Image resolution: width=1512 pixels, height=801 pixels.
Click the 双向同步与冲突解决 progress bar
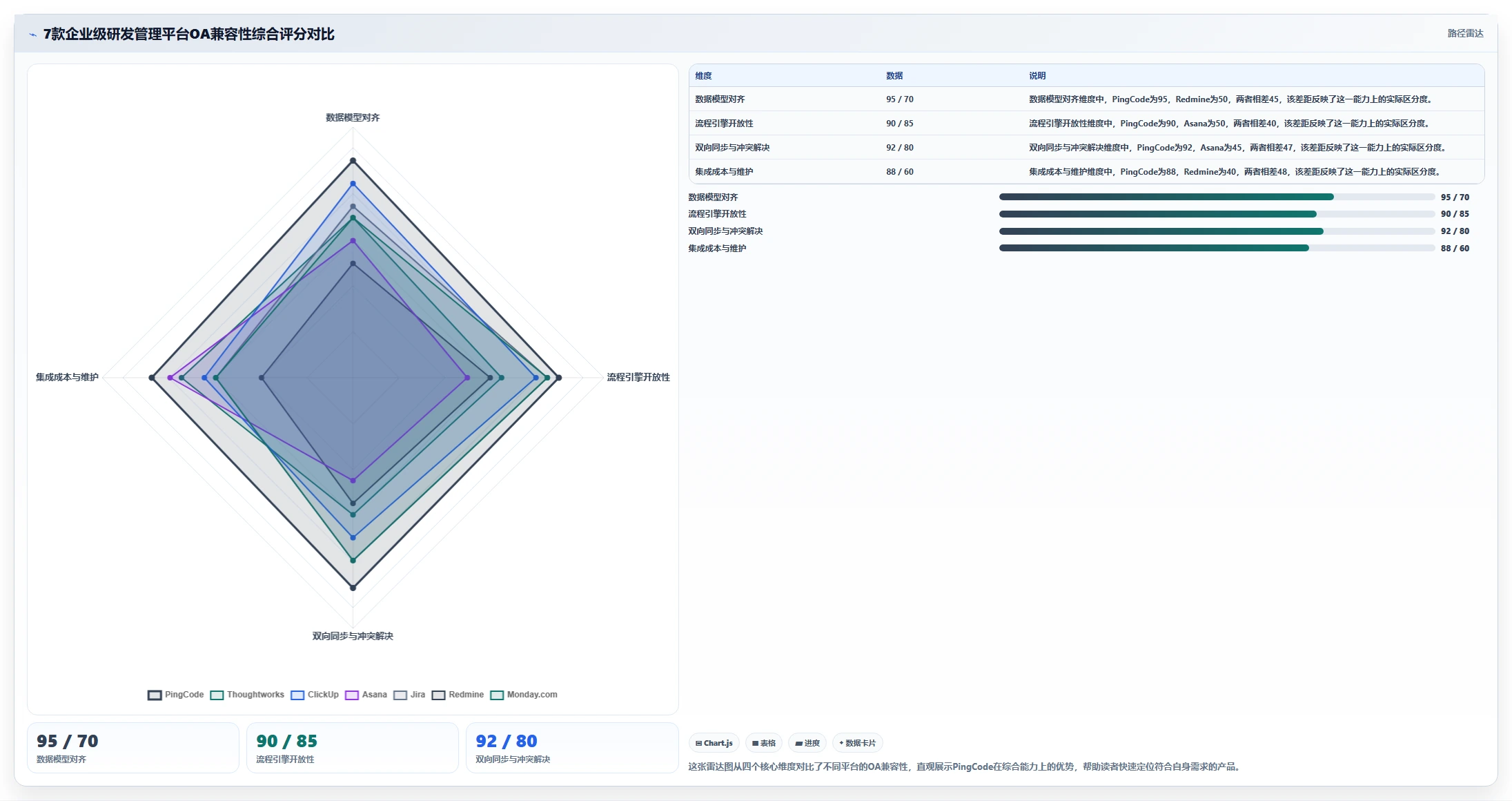(1217, 231)
